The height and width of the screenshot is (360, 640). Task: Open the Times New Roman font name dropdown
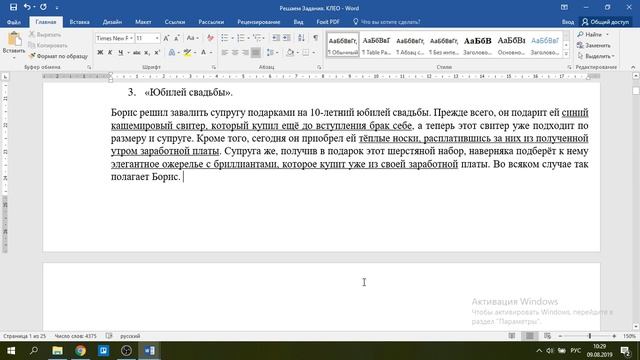pyautogui.click(x=131, y=38)
